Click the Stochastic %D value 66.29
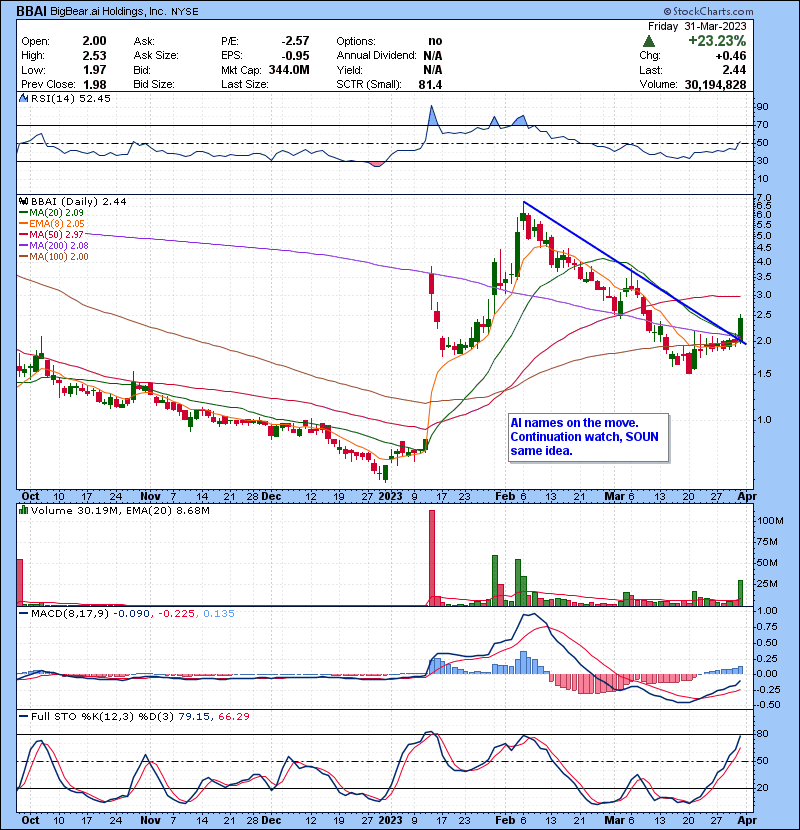The height and width of the screenshot is (830, 800). 233,717
